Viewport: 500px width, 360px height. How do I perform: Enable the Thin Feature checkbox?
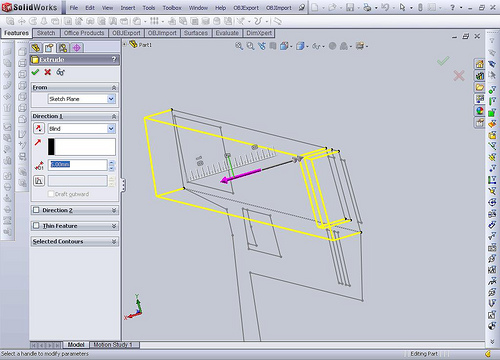36,226
